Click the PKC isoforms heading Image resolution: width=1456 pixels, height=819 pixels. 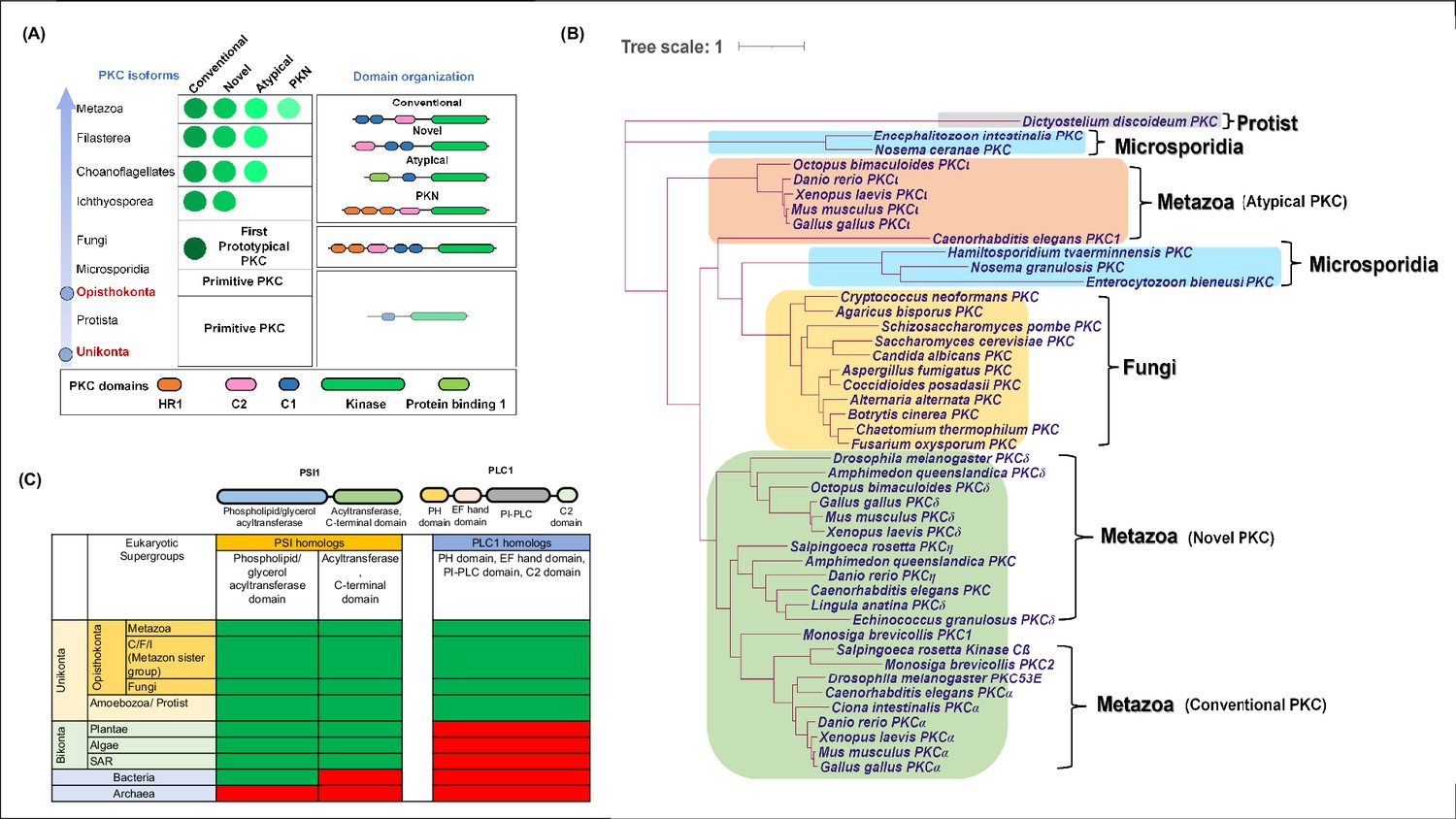[139, 76]
